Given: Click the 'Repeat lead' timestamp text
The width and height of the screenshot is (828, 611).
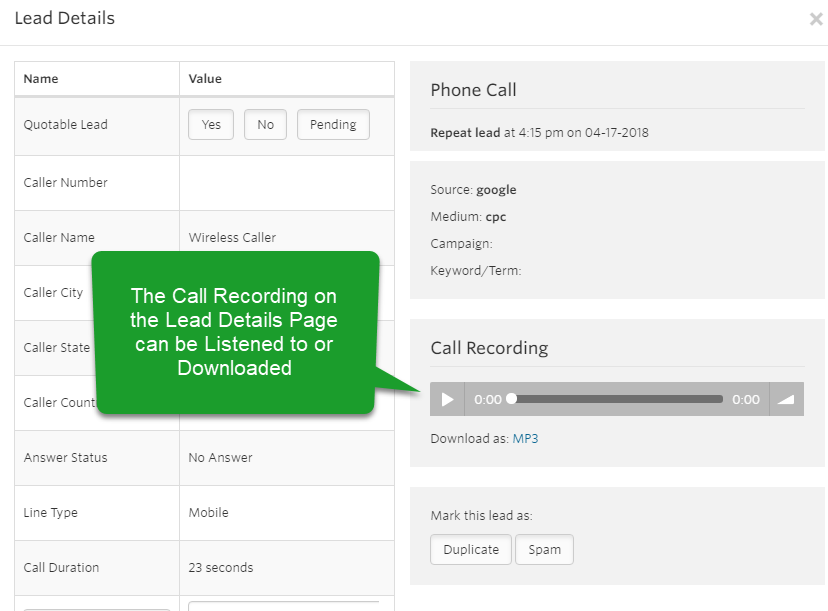Looking at the screenshot, I should coord(540,133).
